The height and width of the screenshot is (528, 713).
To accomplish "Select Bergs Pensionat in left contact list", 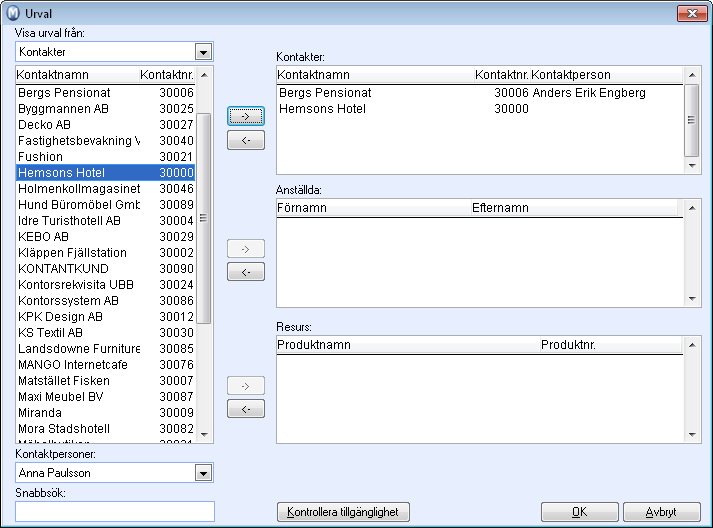I will [x=105, y=93].
